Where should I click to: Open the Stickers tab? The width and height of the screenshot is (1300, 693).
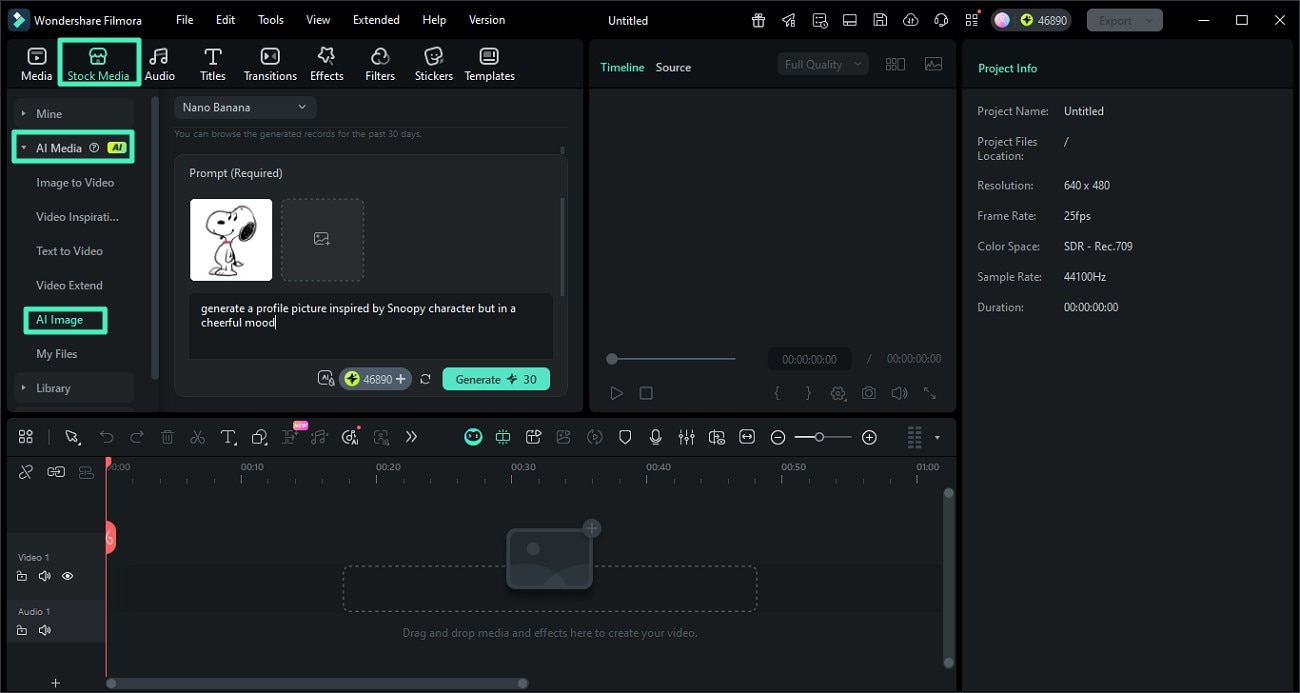pyautogui.click(x=434, y=64)
